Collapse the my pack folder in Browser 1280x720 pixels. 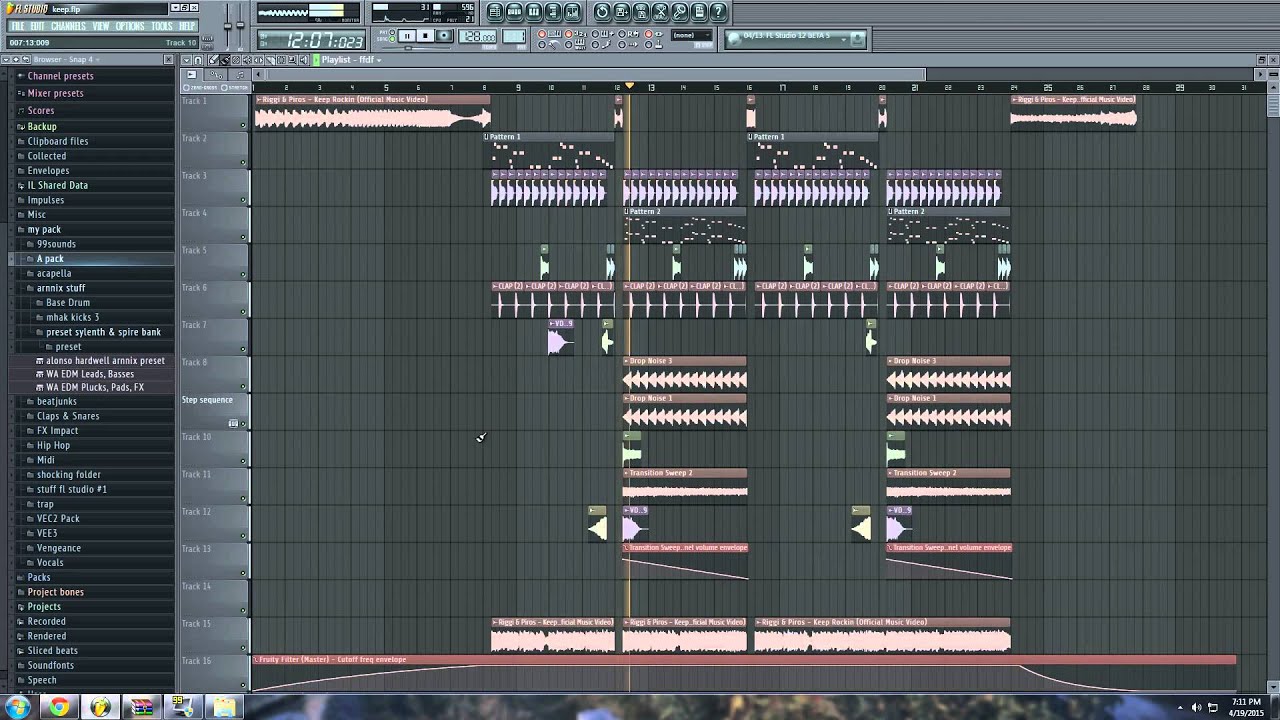44,229
